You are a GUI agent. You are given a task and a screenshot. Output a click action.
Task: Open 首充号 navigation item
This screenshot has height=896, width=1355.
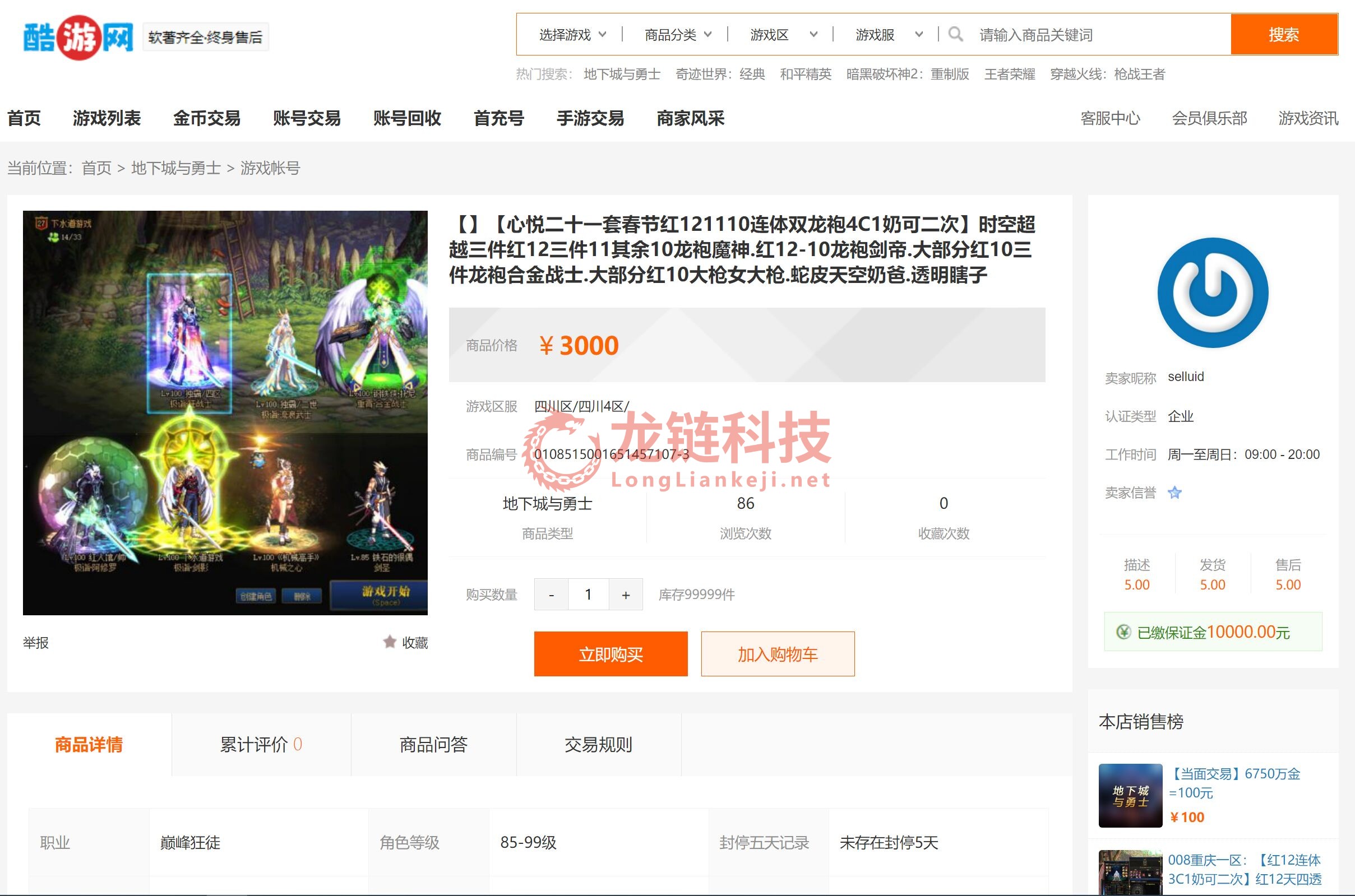[499, 118]
